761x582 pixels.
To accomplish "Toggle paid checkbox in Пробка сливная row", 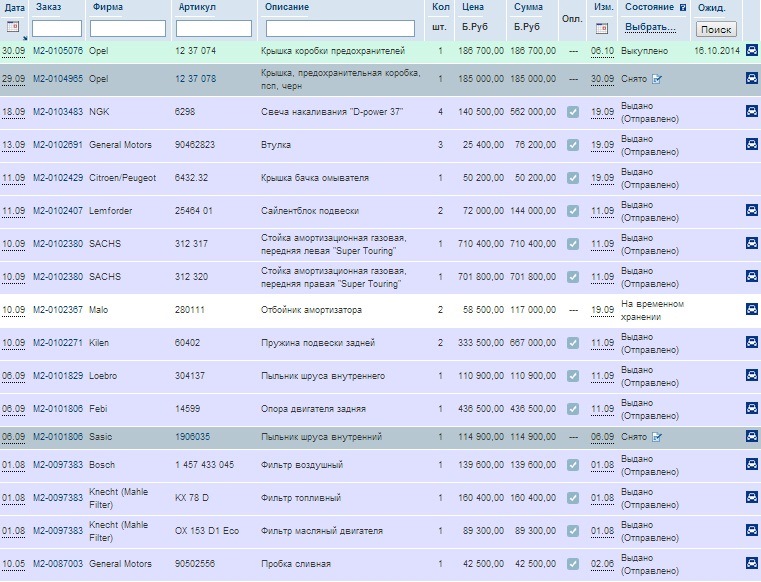I will (573, 564).
